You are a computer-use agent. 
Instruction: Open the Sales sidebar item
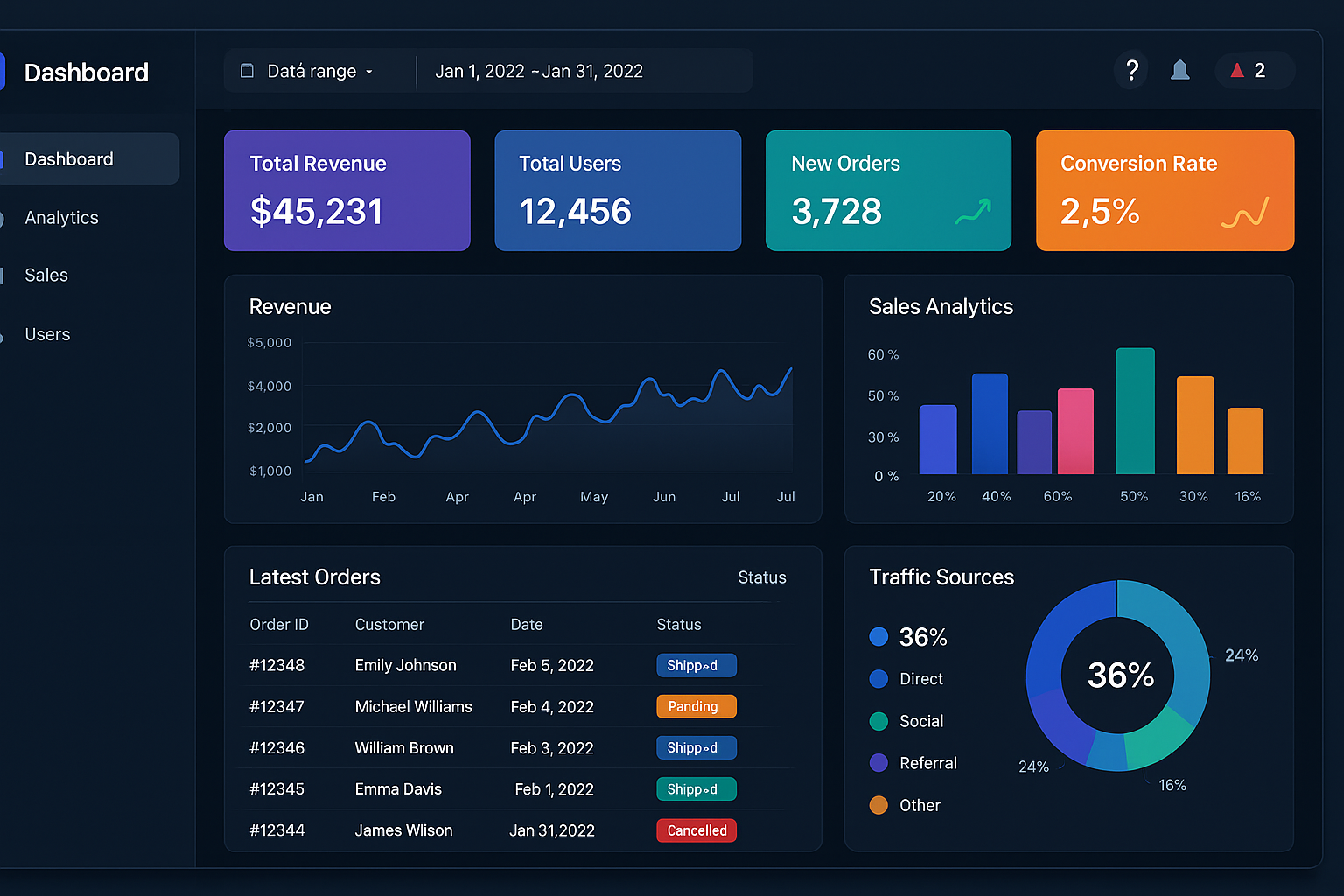coord(46,276)
